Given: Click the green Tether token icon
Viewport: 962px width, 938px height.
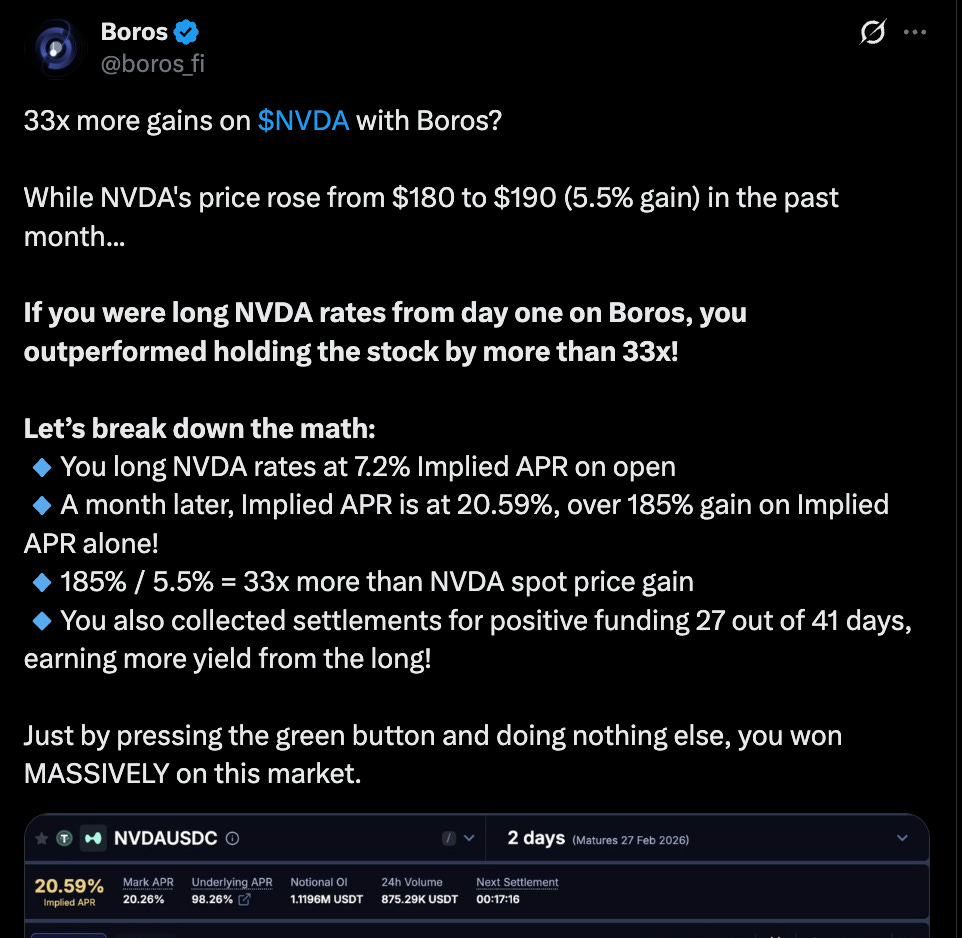Looking at the screenshot, I should [64, 838].
